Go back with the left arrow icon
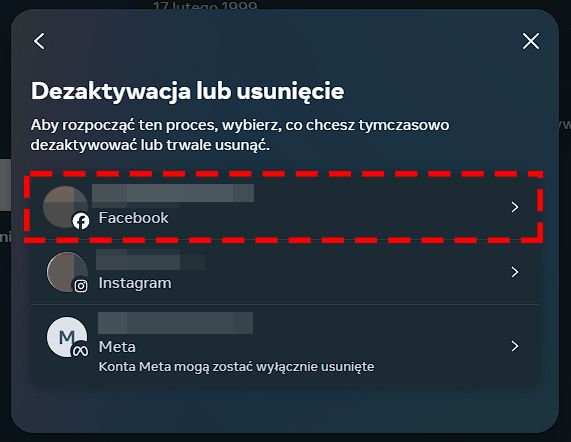This screenshot has height=442, width=571. [x=39, y=41]
